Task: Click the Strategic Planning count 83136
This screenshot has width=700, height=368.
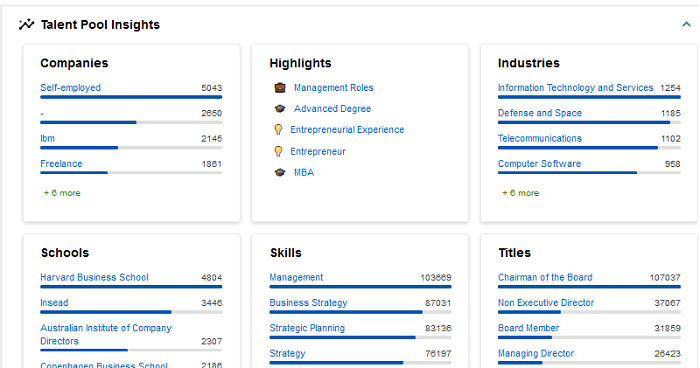Action: 438,328
